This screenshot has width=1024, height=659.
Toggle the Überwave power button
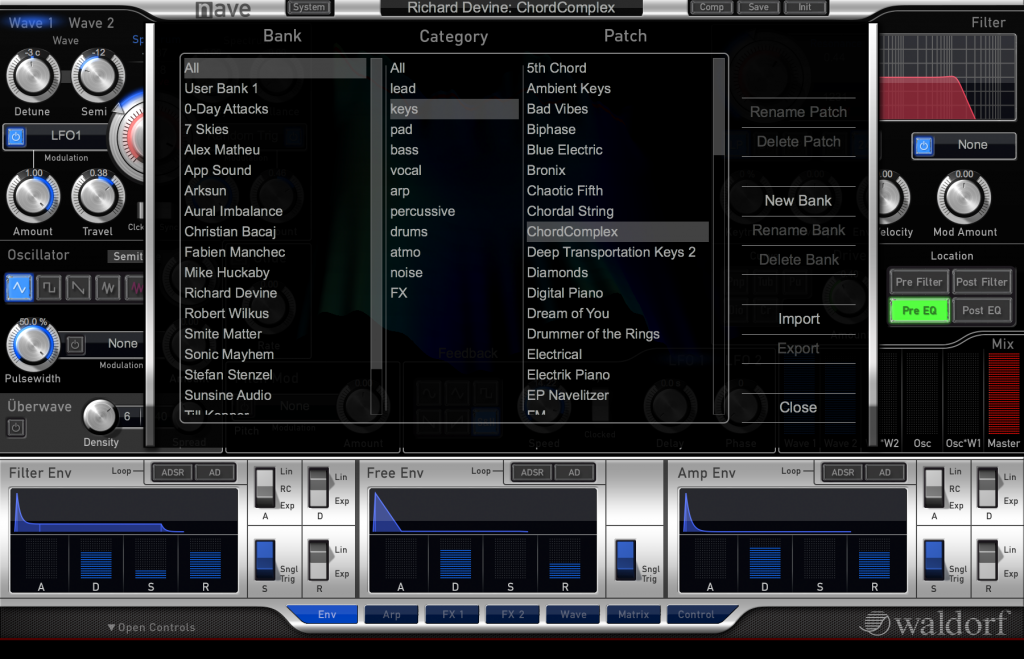pyautogui.click(x=16, y=428)
